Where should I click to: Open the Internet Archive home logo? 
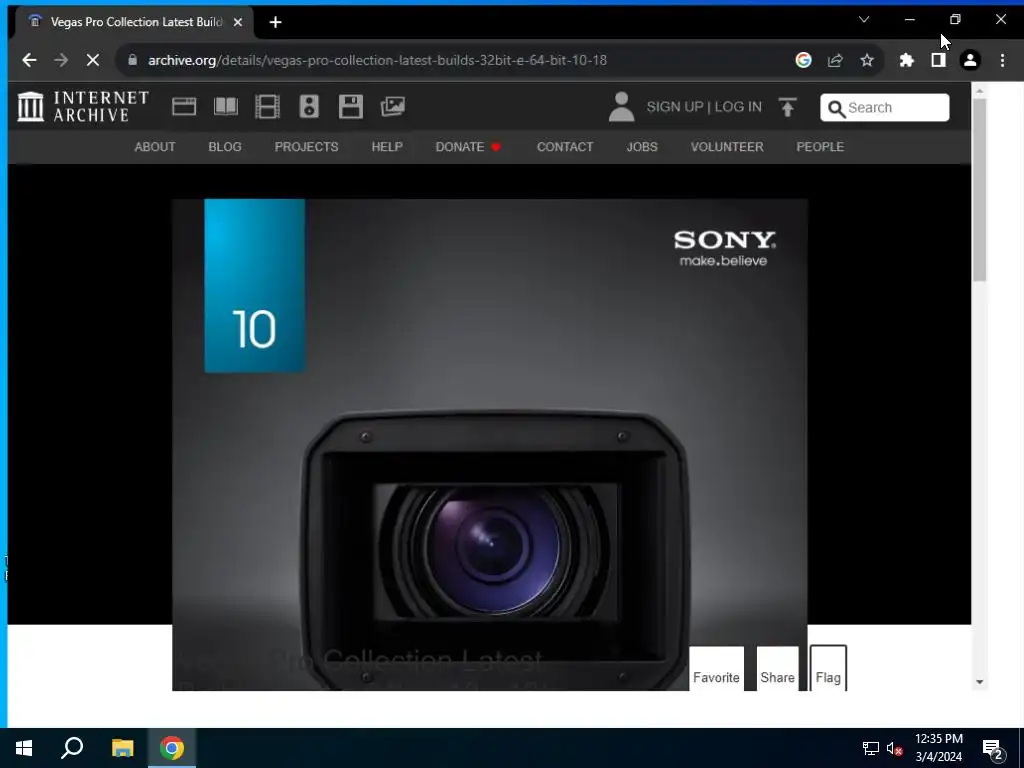[84, 106]
